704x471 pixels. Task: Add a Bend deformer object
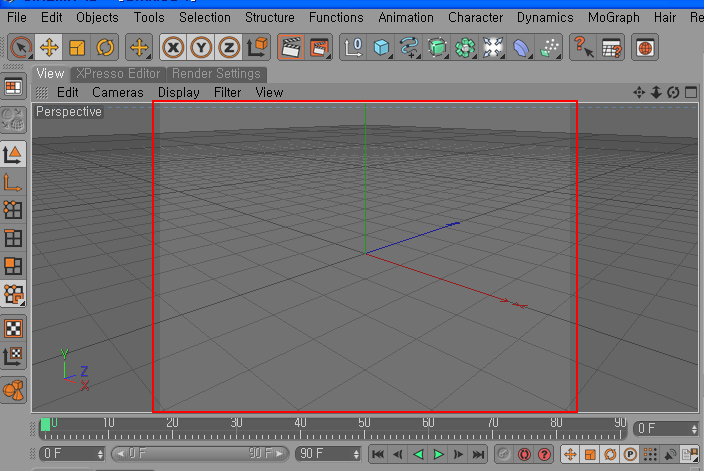(520, 47)
